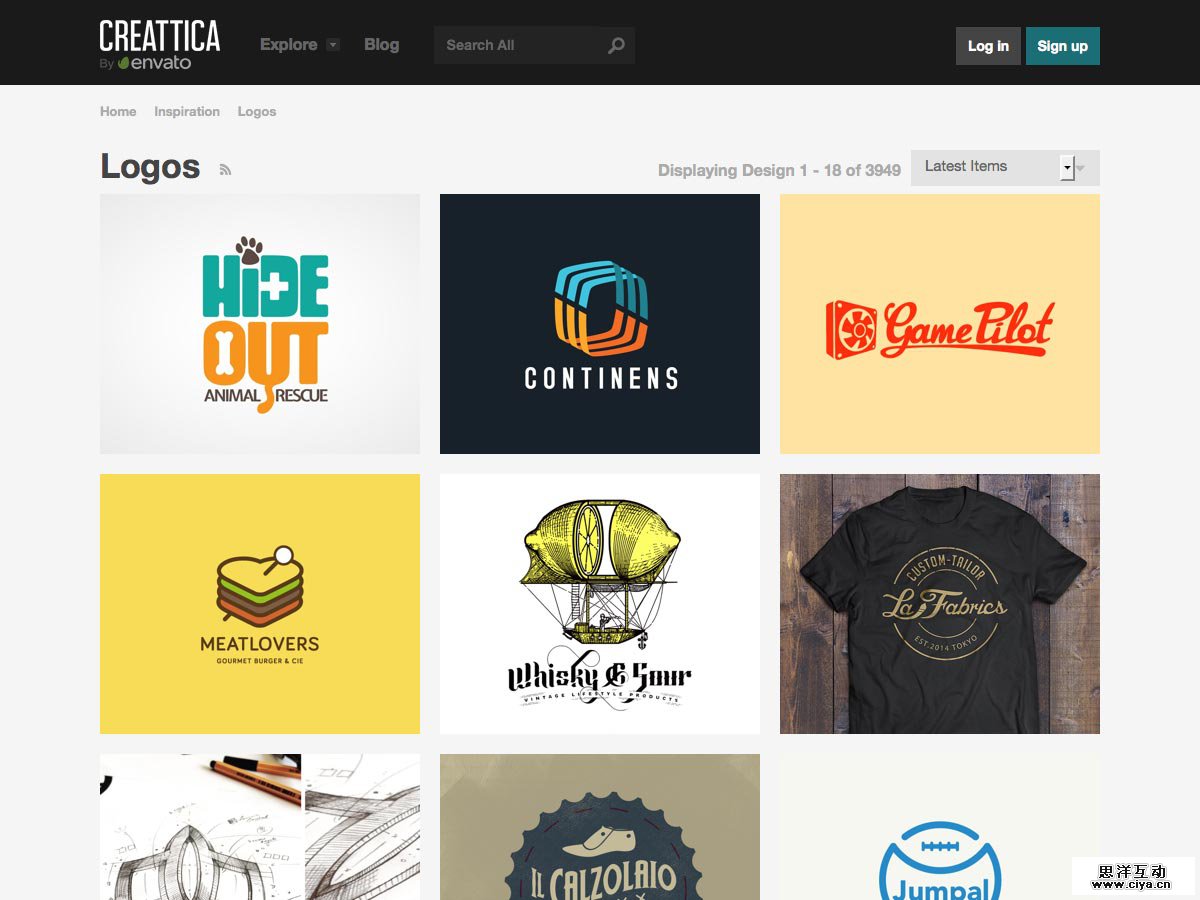View the Continens logo design

pos(599,323)
